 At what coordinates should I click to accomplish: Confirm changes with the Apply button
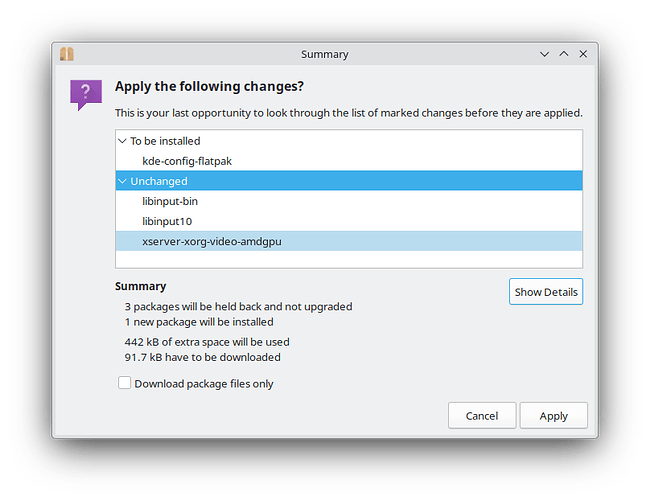point(553,415)
